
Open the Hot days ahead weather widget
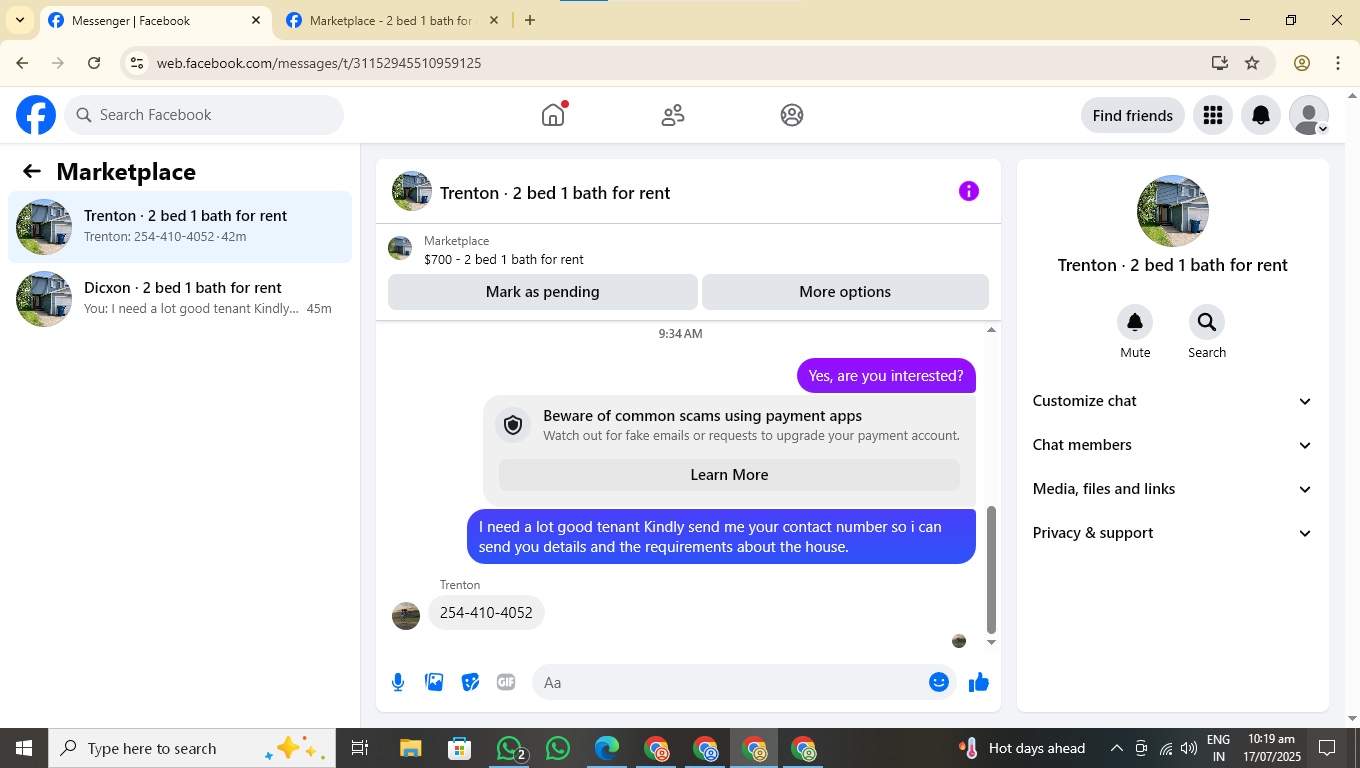tap(1022, 748)
